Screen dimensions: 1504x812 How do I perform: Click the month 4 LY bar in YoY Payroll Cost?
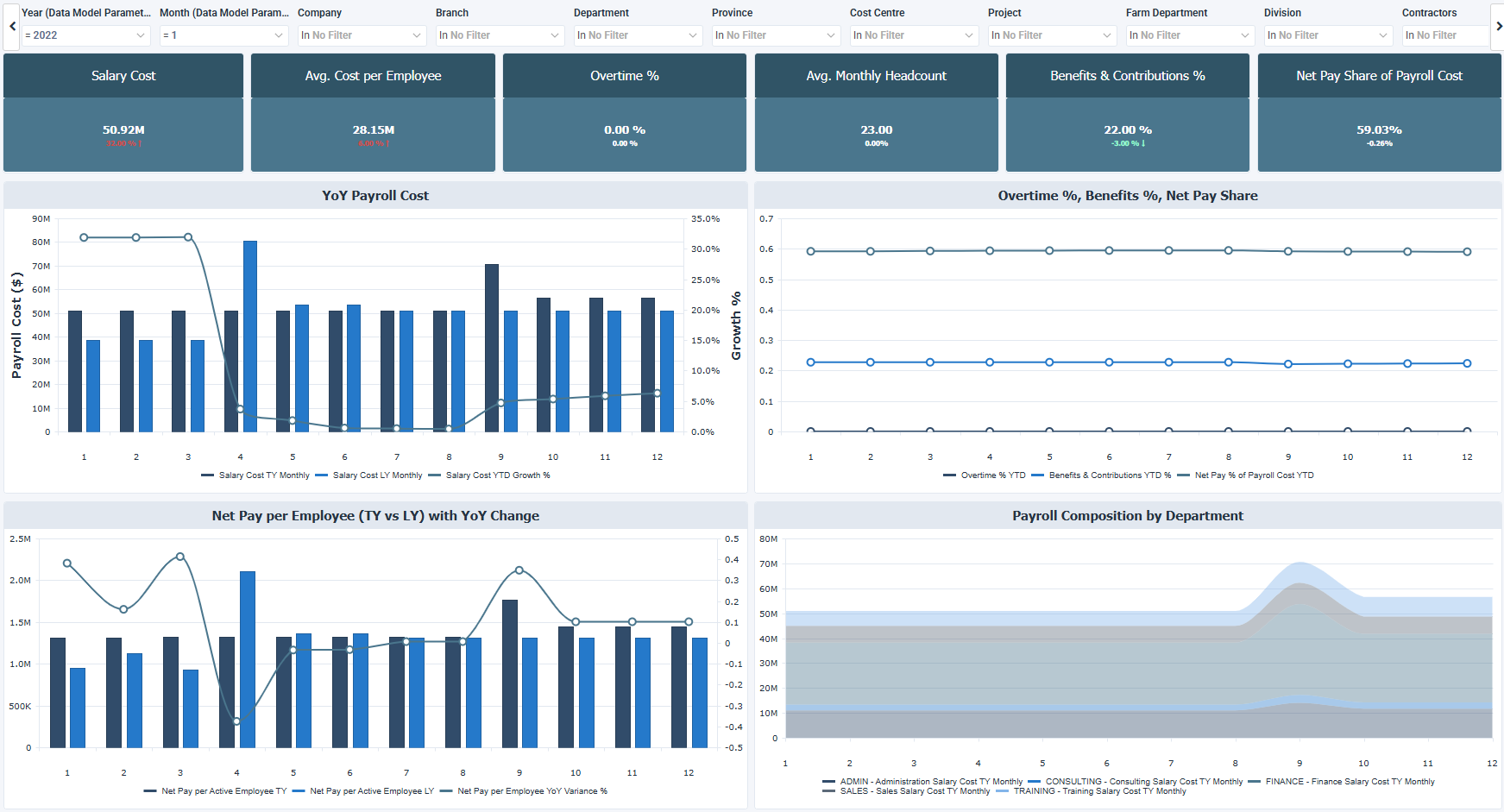250,337
